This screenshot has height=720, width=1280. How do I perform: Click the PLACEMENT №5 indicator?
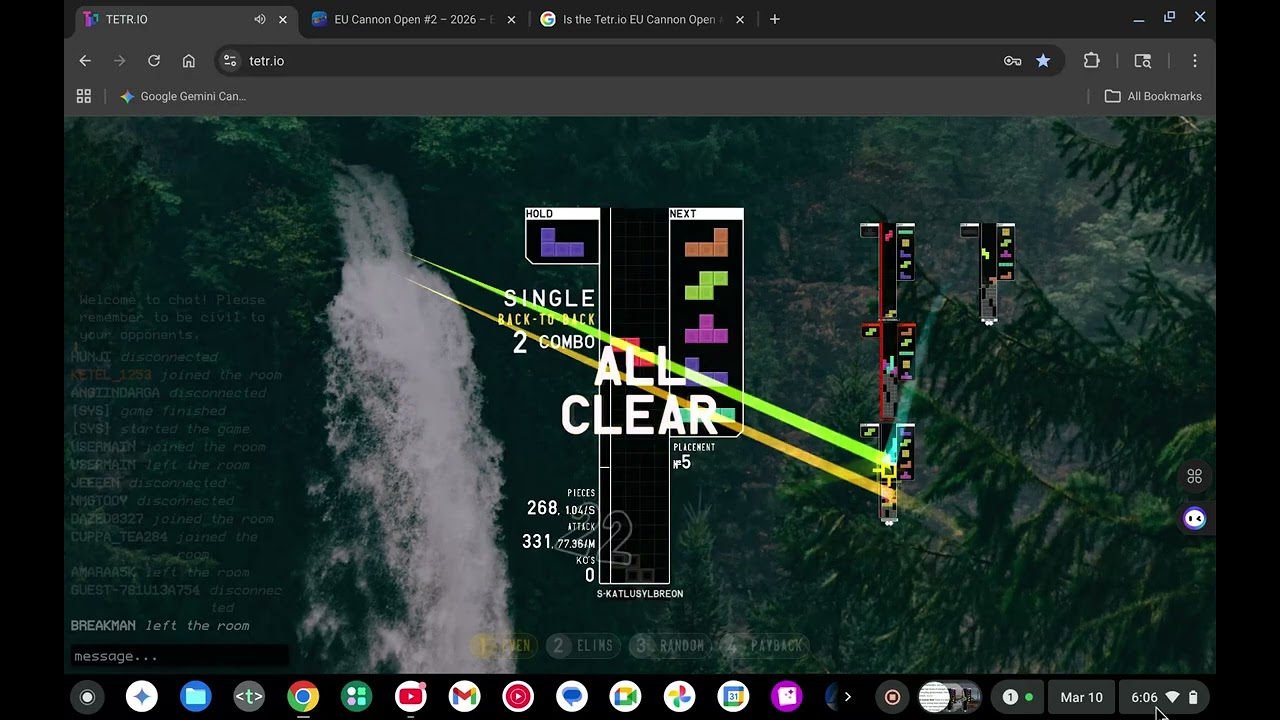tap(694, 456)
